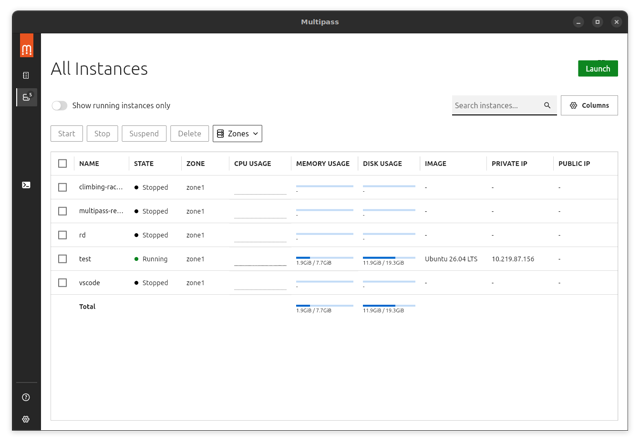Close the Multipass window

click(617, 22)
